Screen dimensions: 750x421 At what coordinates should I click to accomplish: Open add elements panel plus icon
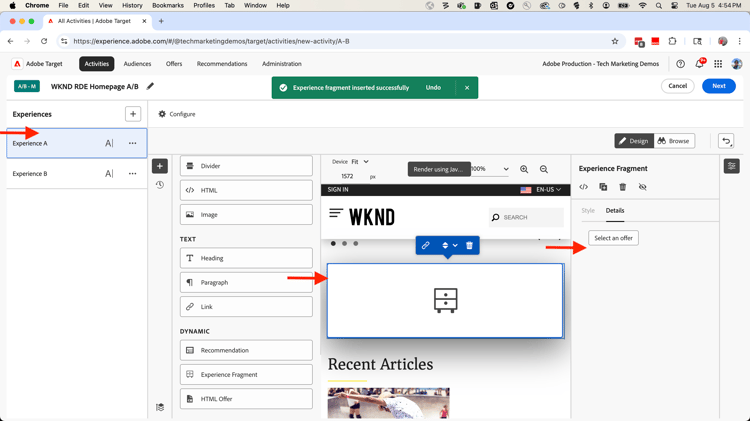click(x=160, y=166)
